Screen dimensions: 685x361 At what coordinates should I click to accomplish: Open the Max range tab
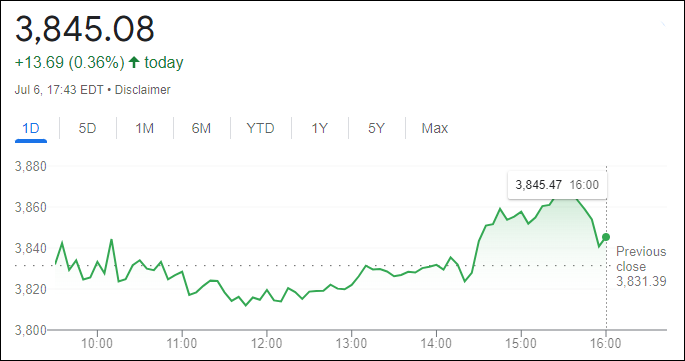[x=435, y=128]
